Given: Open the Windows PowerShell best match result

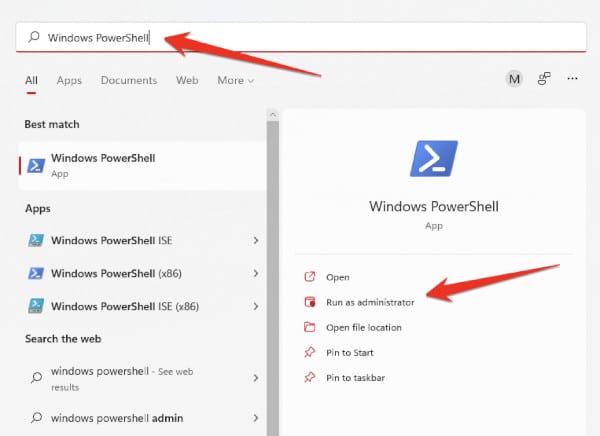Looking at the screenshot, I should (x=142, y=166).
